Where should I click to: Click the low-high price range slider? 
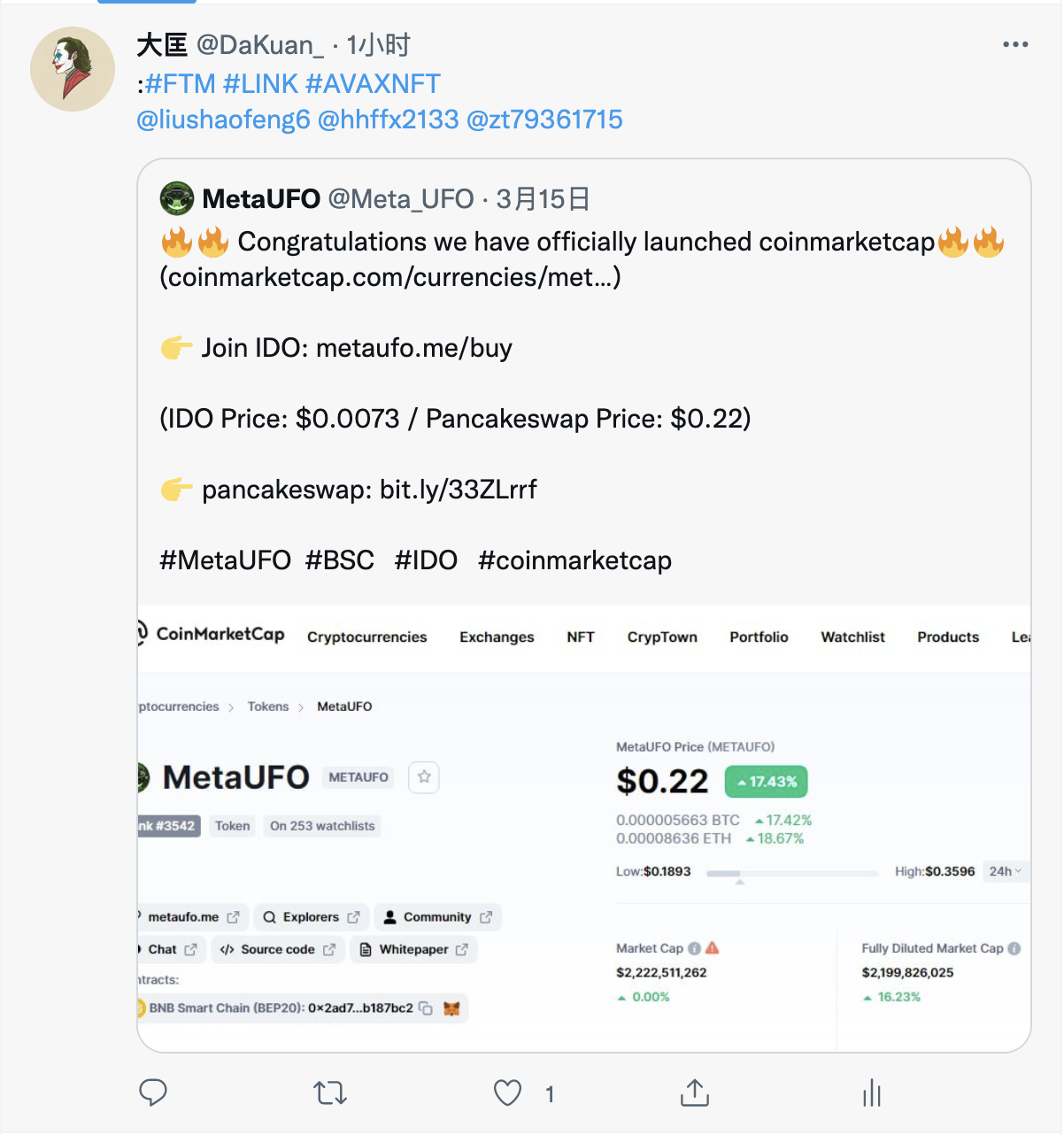tap(791, 873)
